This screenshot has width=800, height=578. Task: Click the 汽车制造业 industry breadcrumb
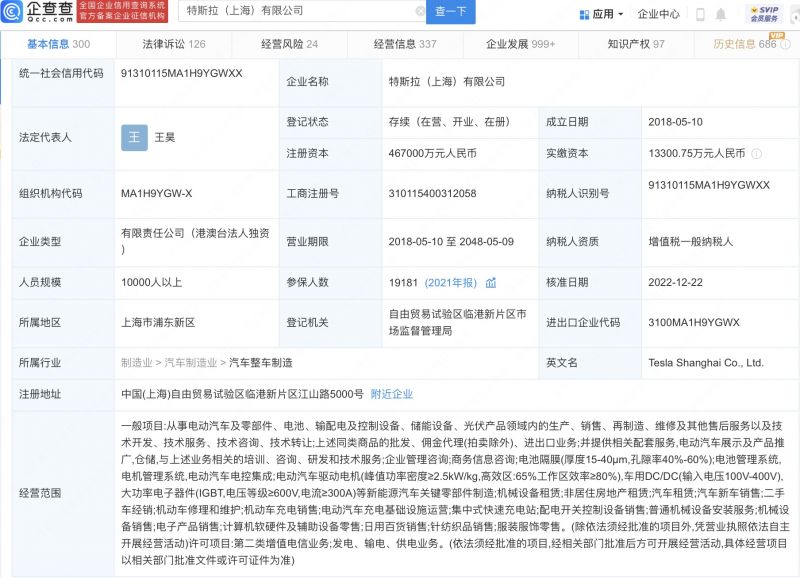pos(191,363)
